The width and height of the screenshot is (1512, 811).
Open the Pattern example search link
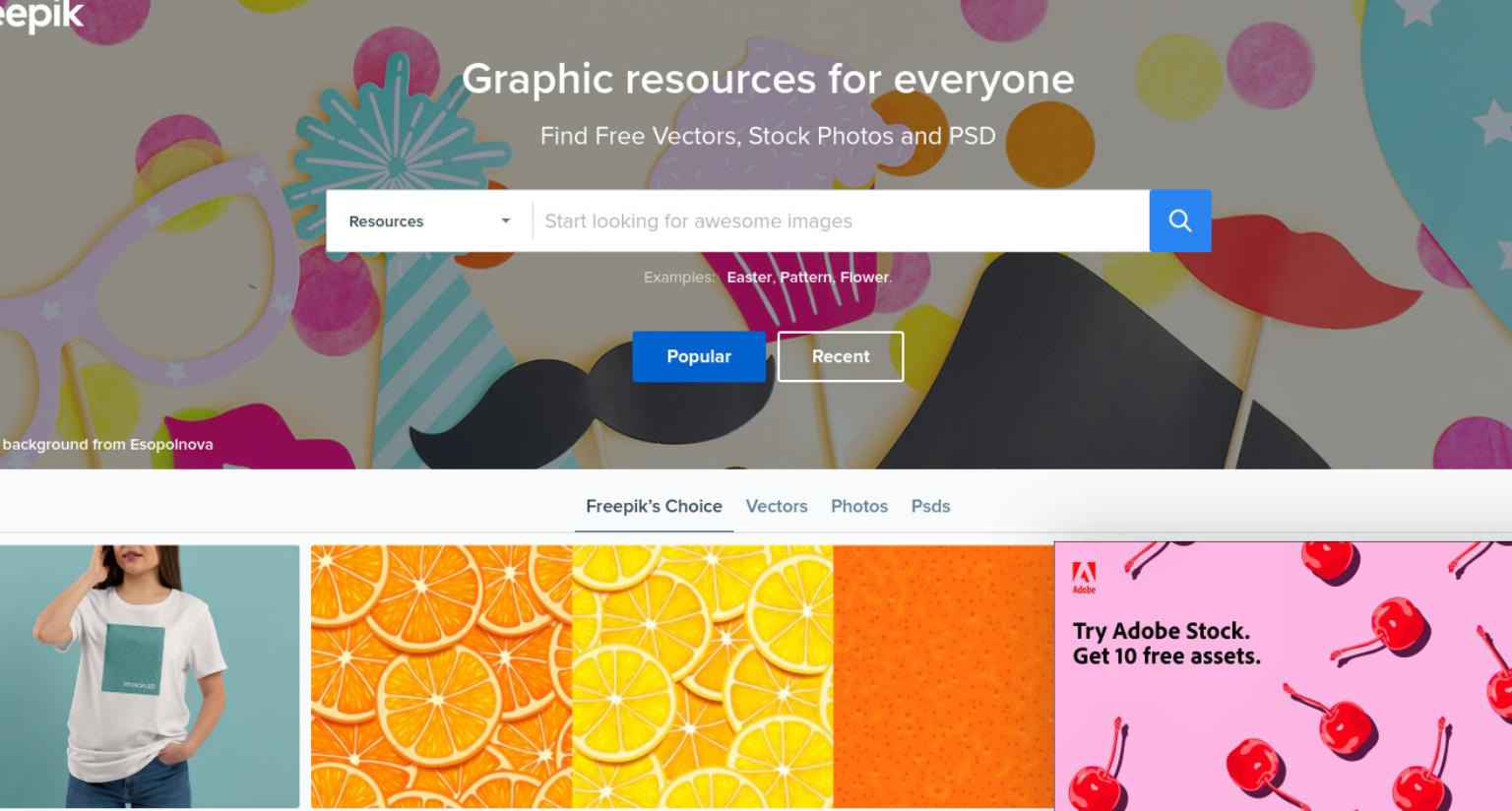[806, 278]
